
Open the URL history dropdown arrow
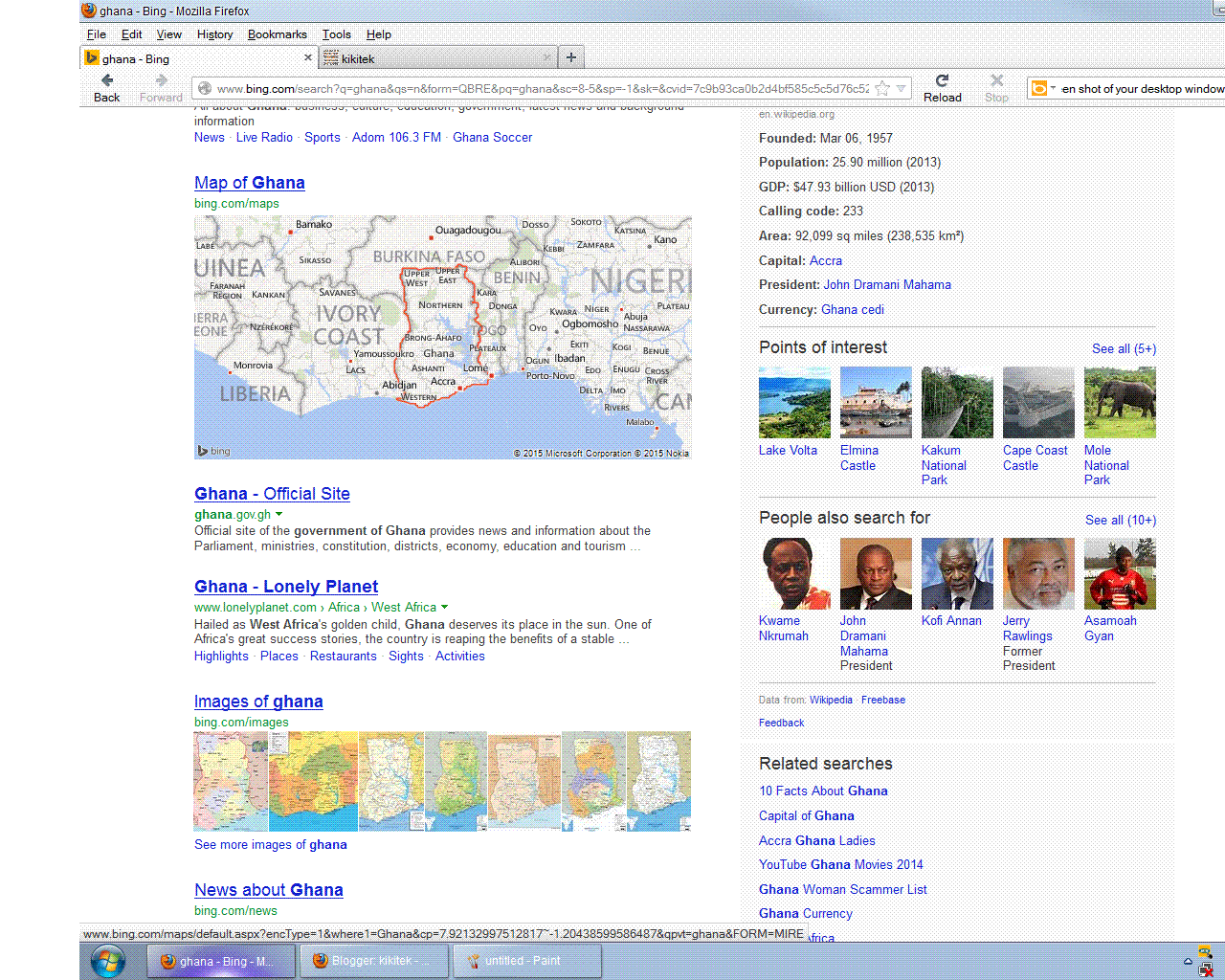point(901,88)
